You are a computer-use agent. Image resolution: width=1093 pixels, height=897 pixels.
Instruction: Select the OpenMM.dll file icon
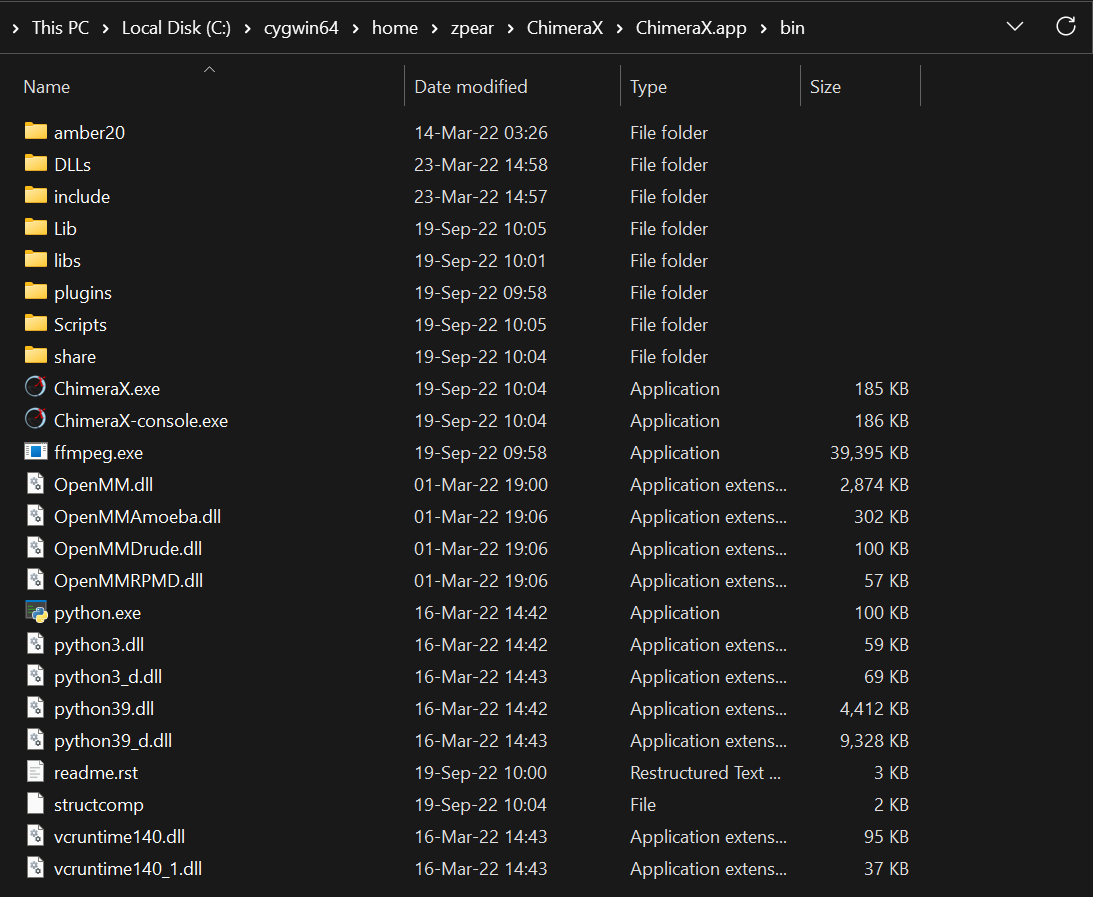[36, 484]
